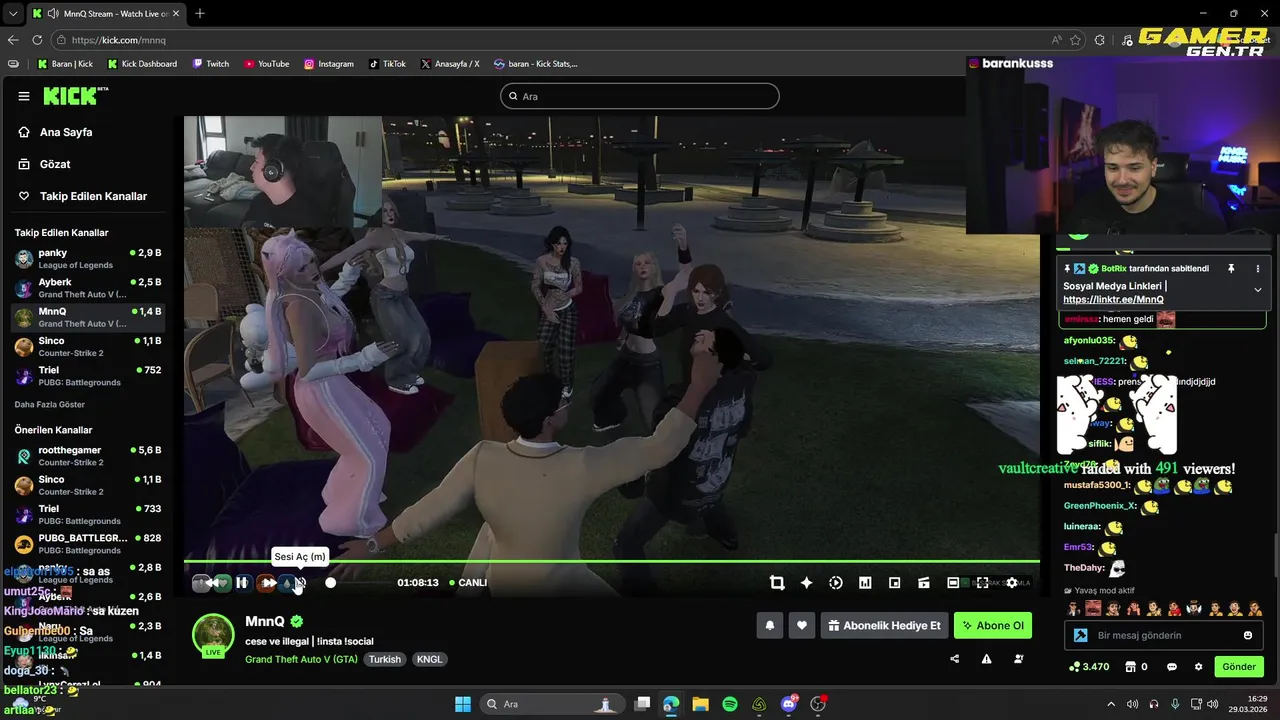The image size is (1280, 720).
Task: Click the user icon below subscribe button
Action: 1019,659
